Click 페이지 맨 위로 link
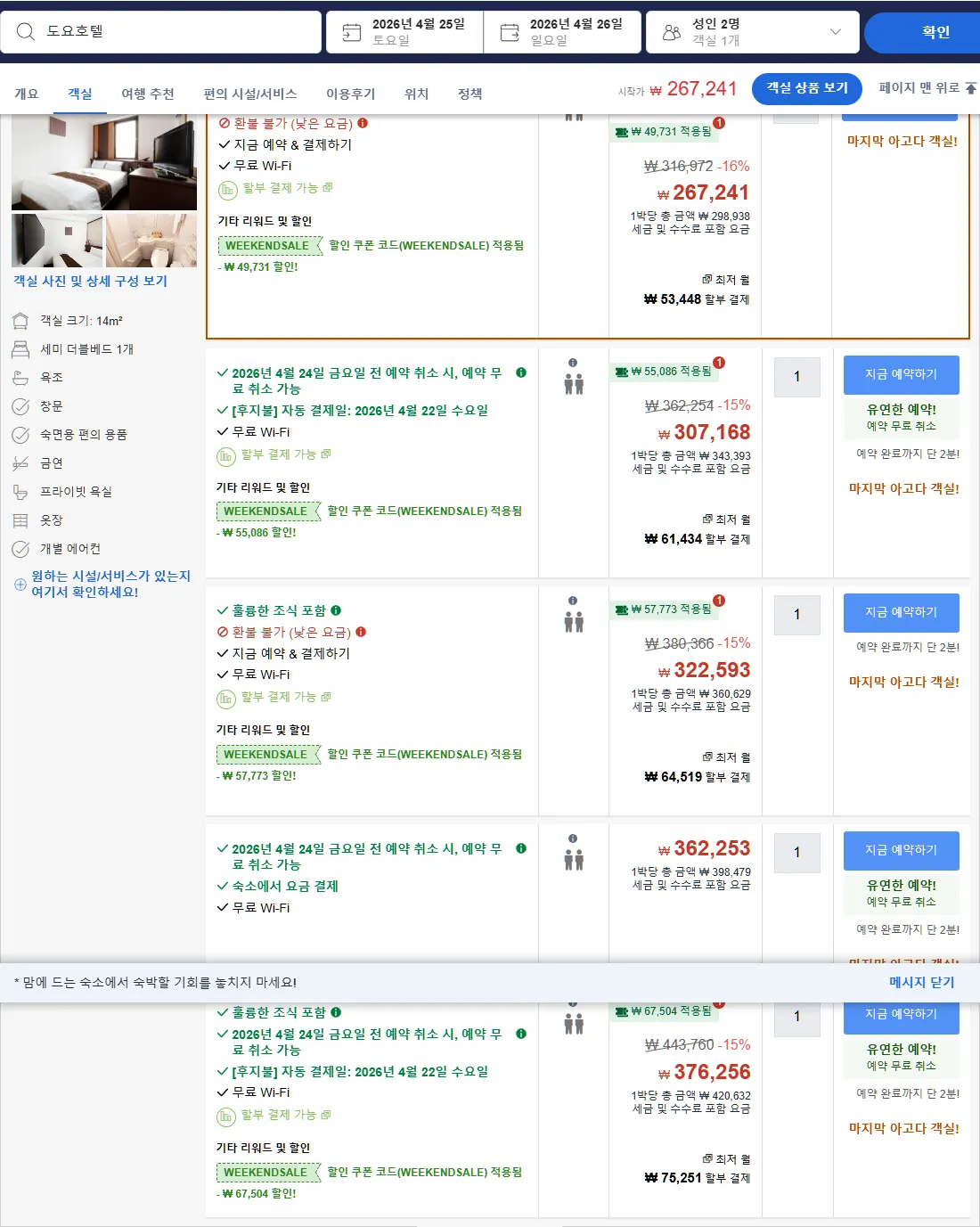This screenshot has width=980, height=1227. coord(927,88)
